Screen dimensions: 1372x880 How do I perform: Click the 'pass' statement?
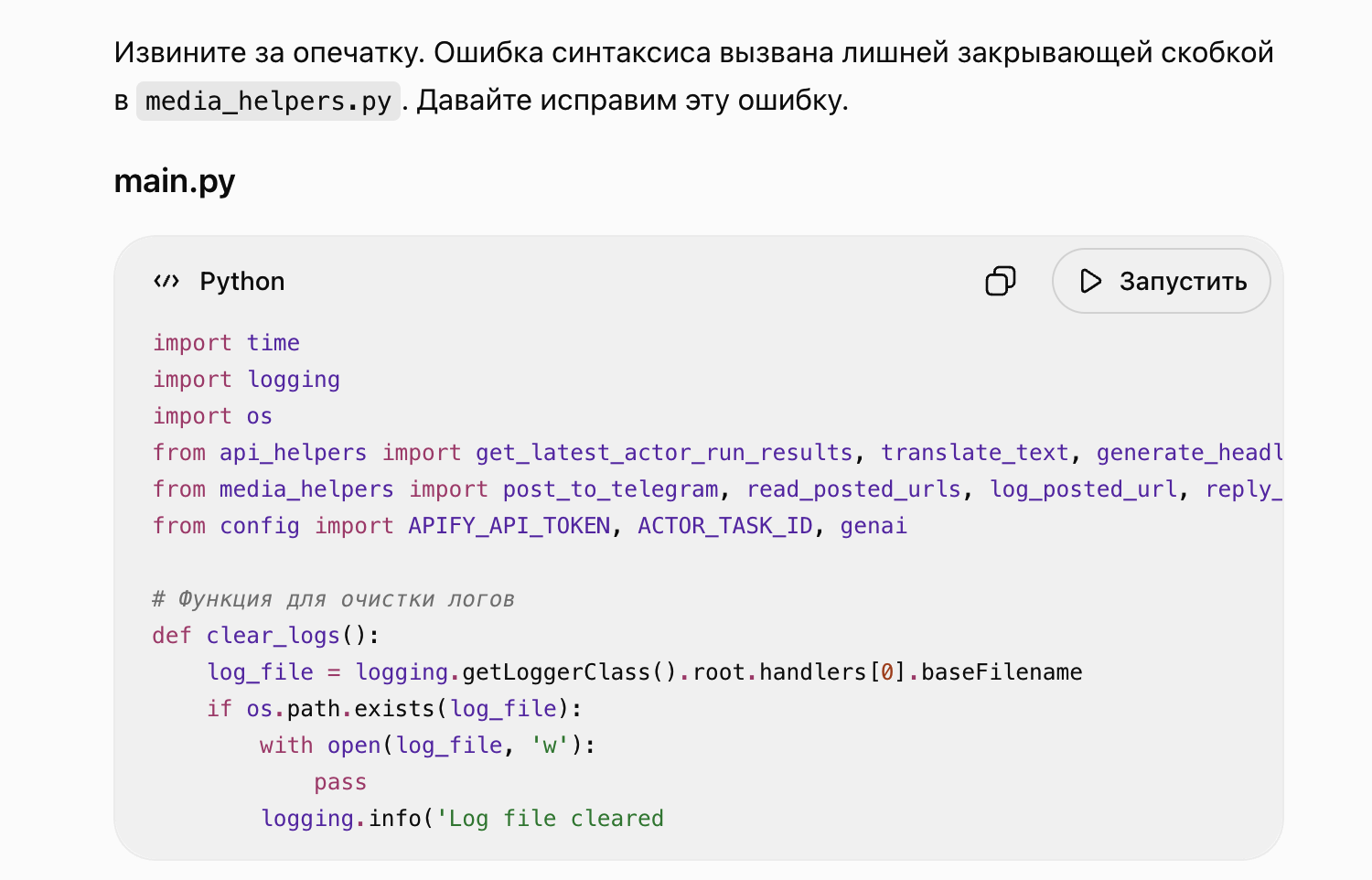point(340,782)
